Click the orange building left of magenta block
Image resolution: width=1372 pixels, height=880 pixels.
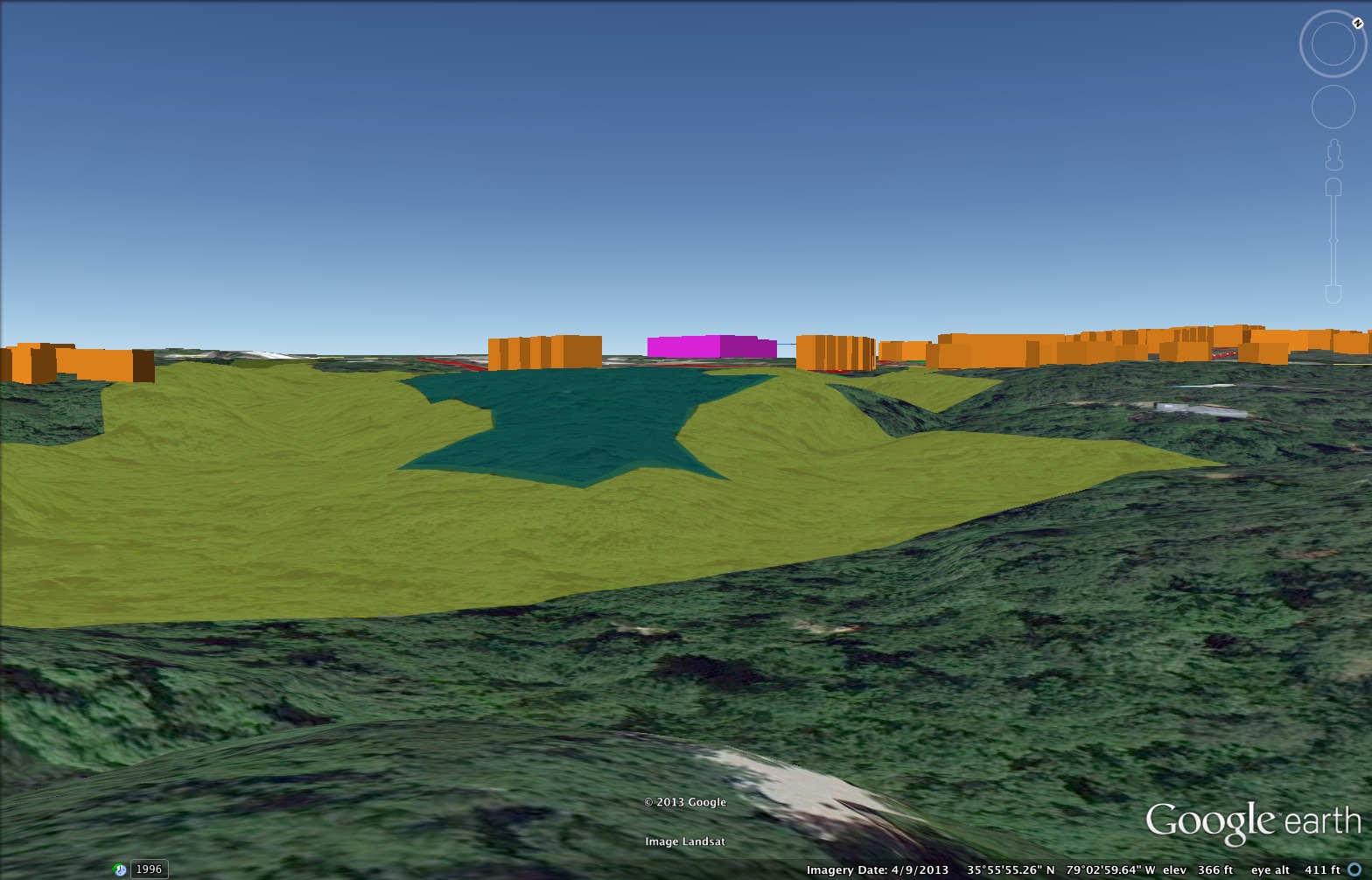[544, 353]
